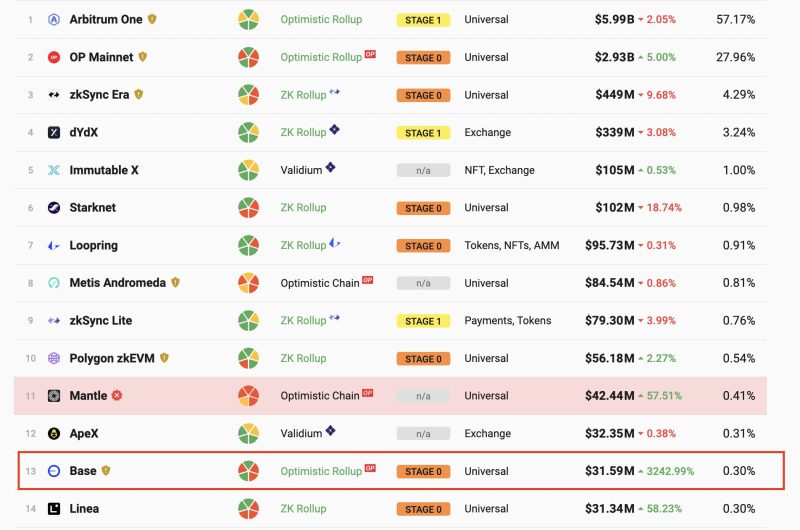Click the Arbitrum One logo icon

54,19
